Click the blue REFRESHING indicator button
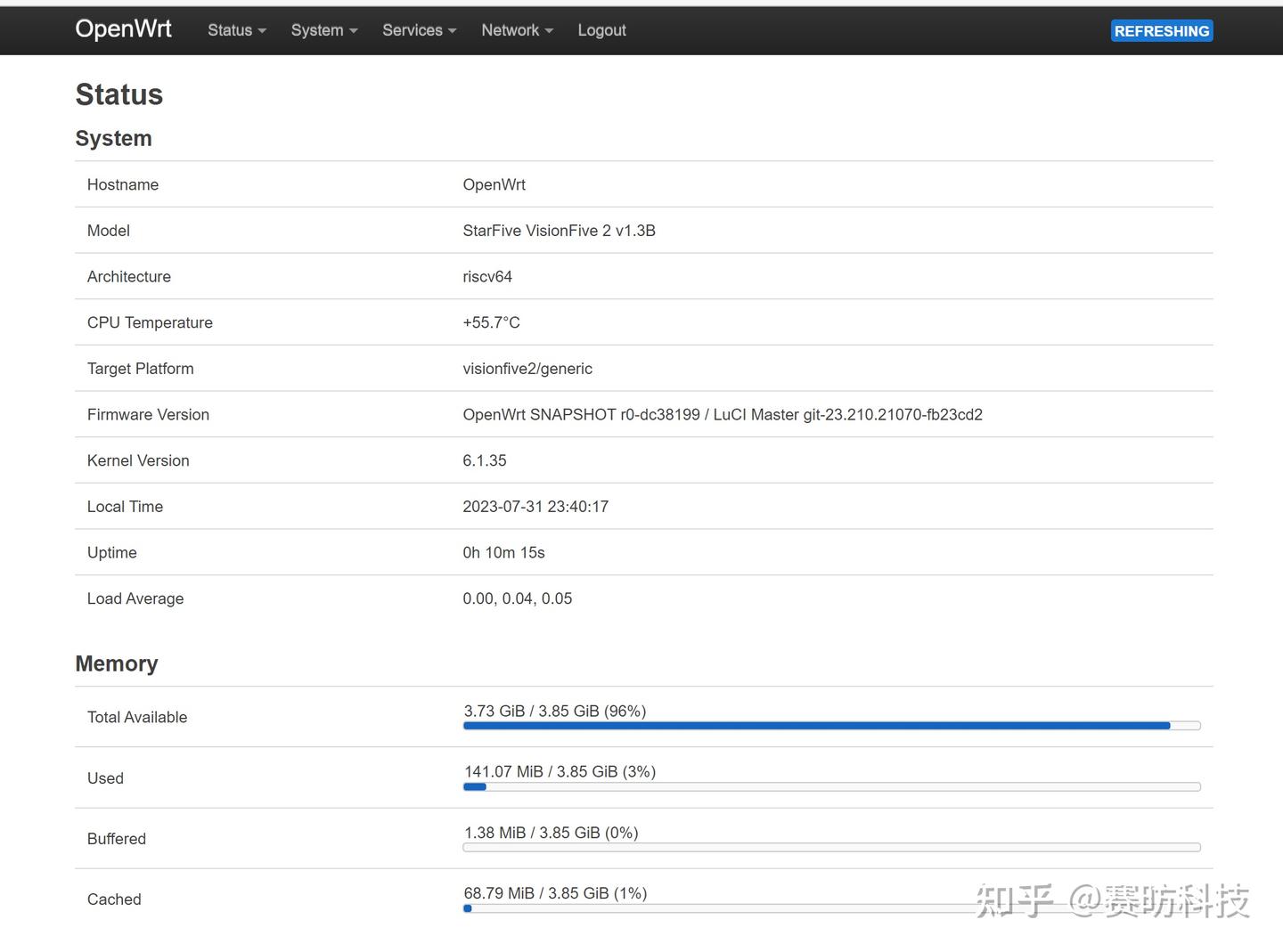Image resolution: width=1283 pixels, height=952 pixels. 1162,31
